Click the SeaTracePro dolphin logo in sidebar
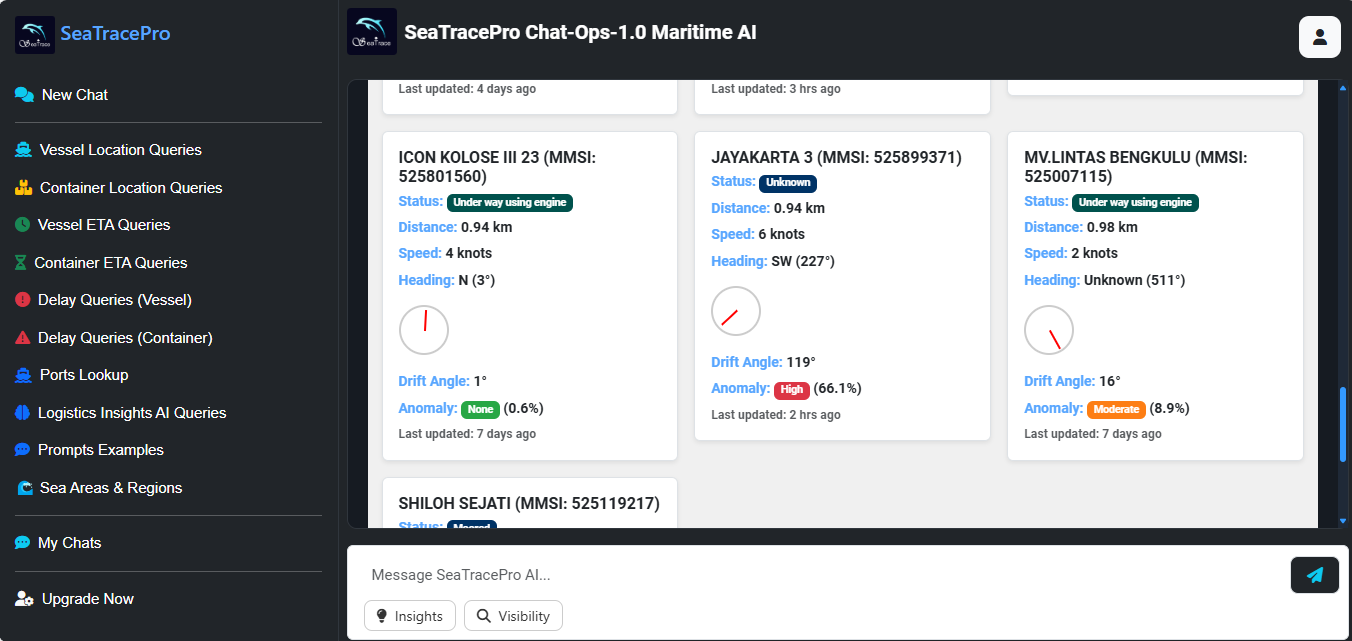This screenshot has width=1352, height=641. (35, 34)
